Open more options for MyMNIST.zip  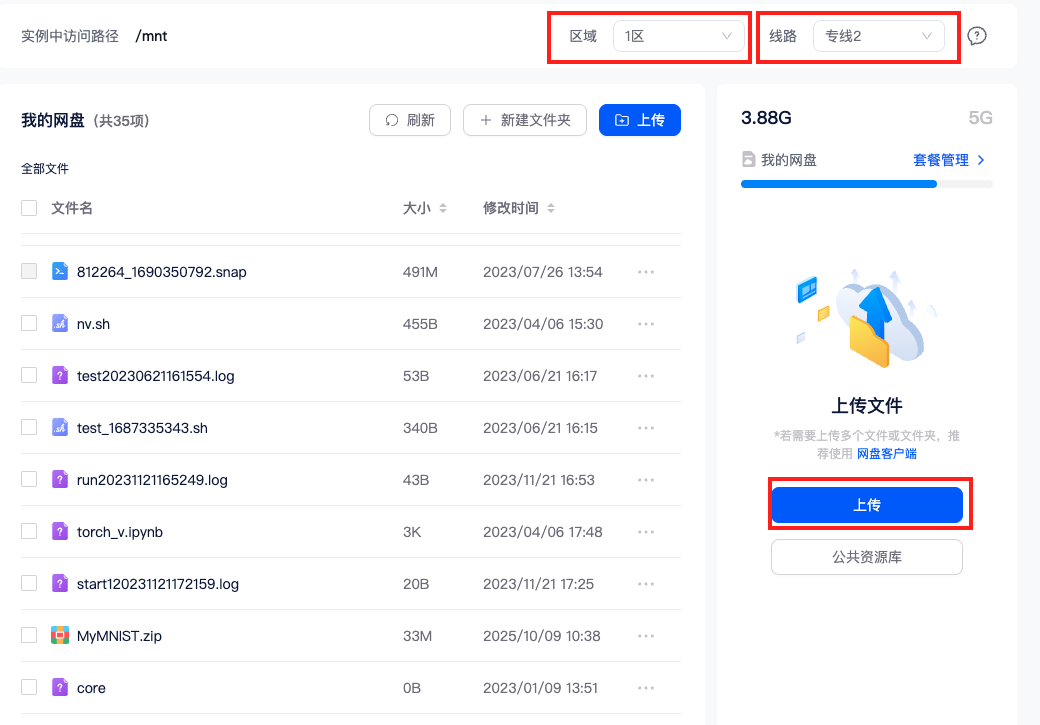tap(646, 636)
